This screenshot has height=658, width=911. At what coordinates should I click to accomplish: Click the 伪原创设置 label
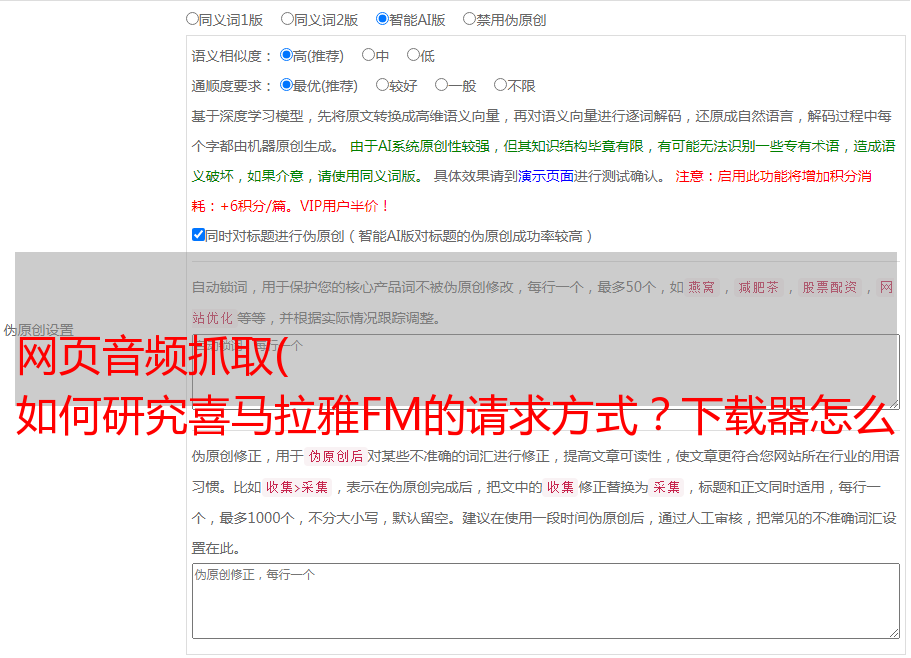point(39,330)
